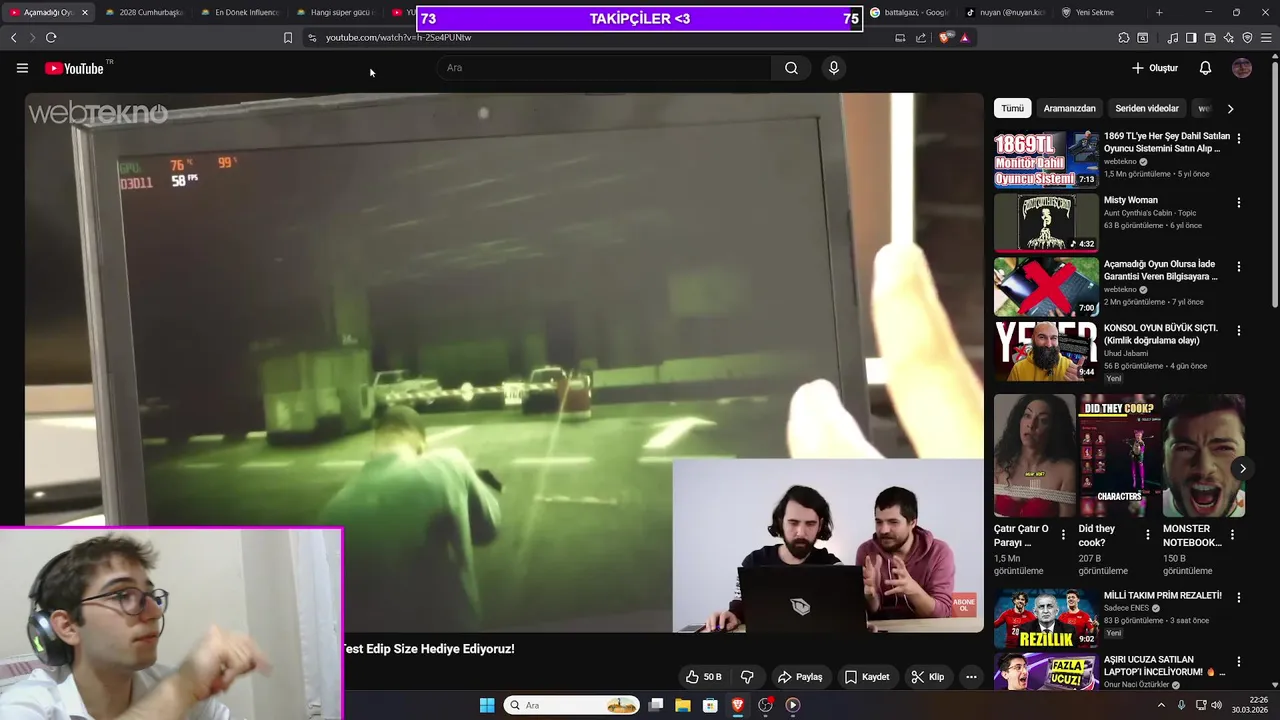Open the Misty Woman video thumbnail

(1046, 222)
